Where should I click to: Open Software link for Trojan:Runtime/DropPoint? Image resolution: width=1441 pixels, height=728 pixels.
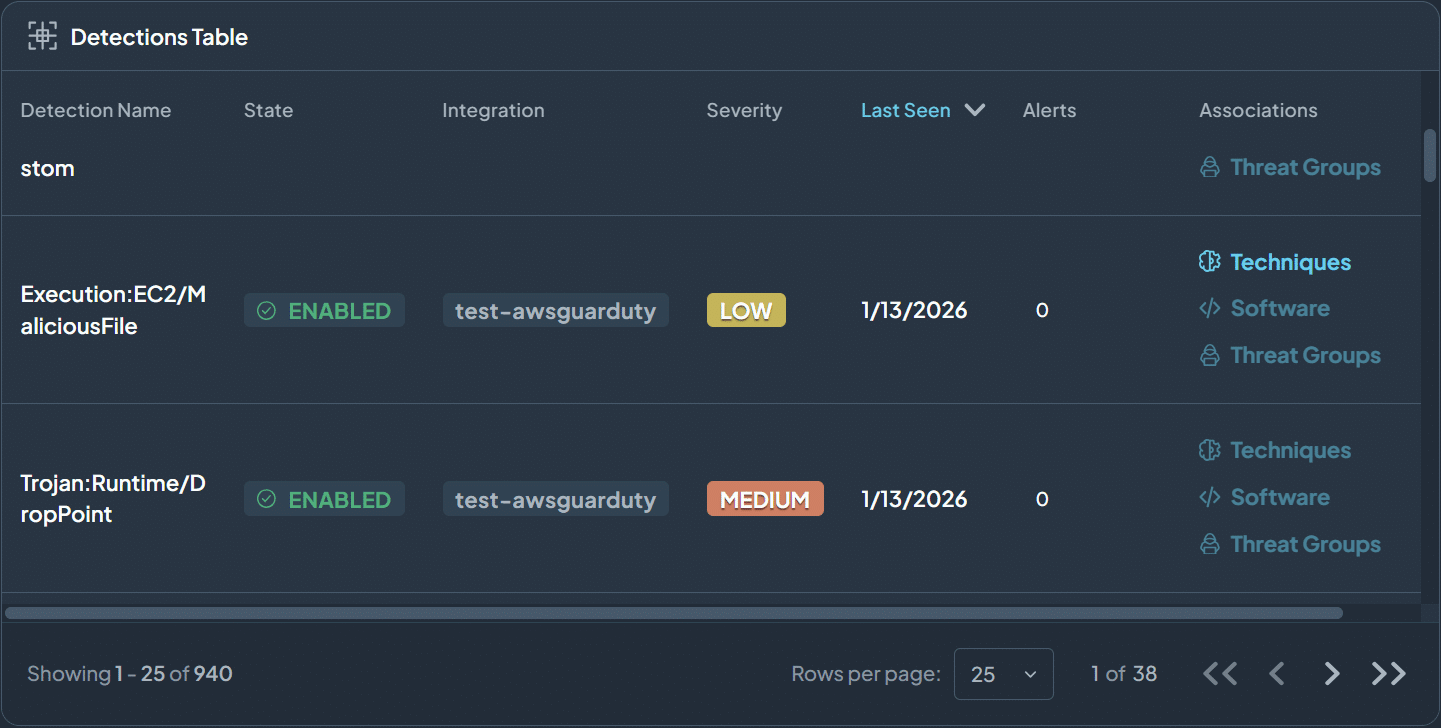(x=1280, y=497)
